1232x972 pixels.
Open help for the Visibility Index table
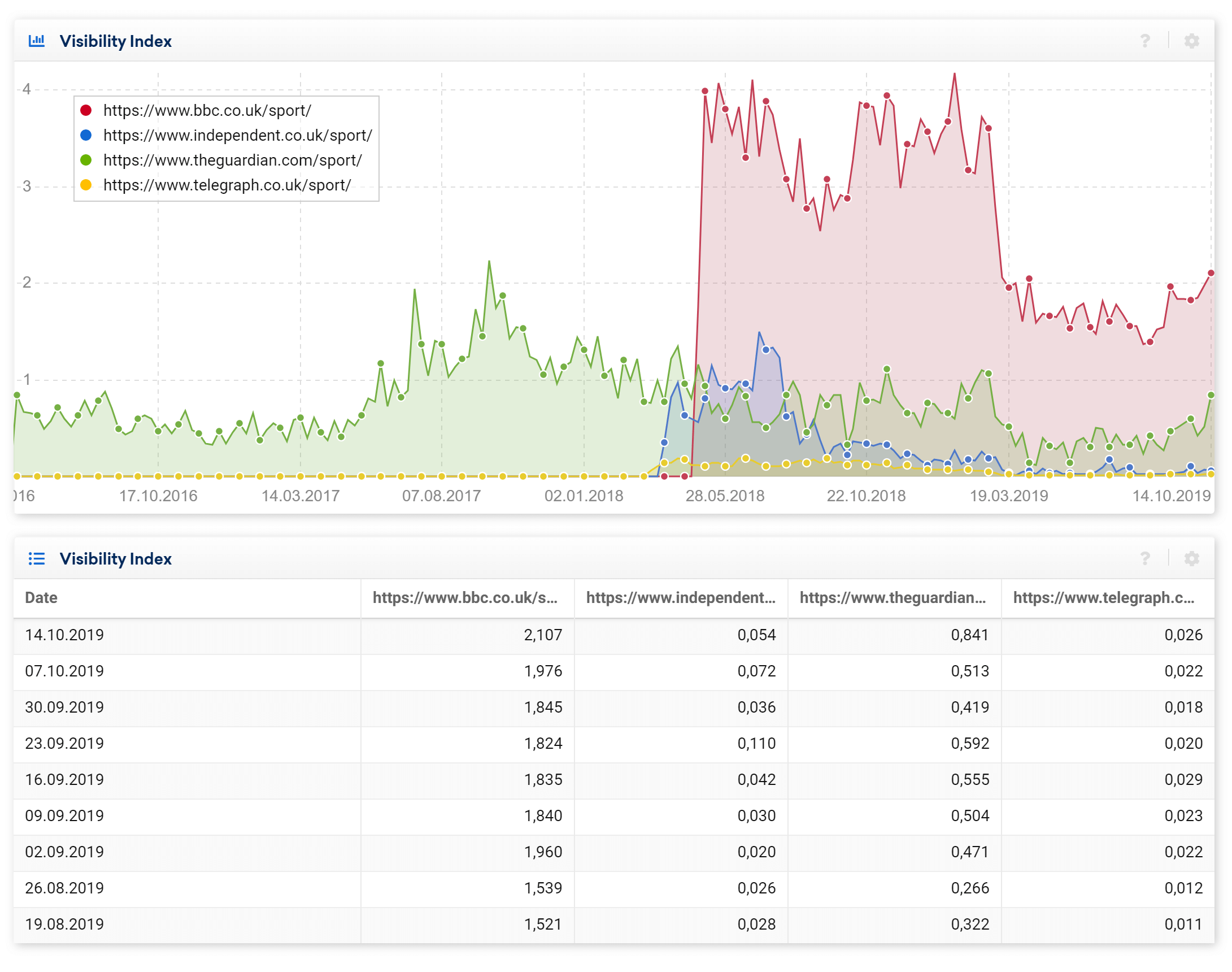click(x=1144, y=558)
